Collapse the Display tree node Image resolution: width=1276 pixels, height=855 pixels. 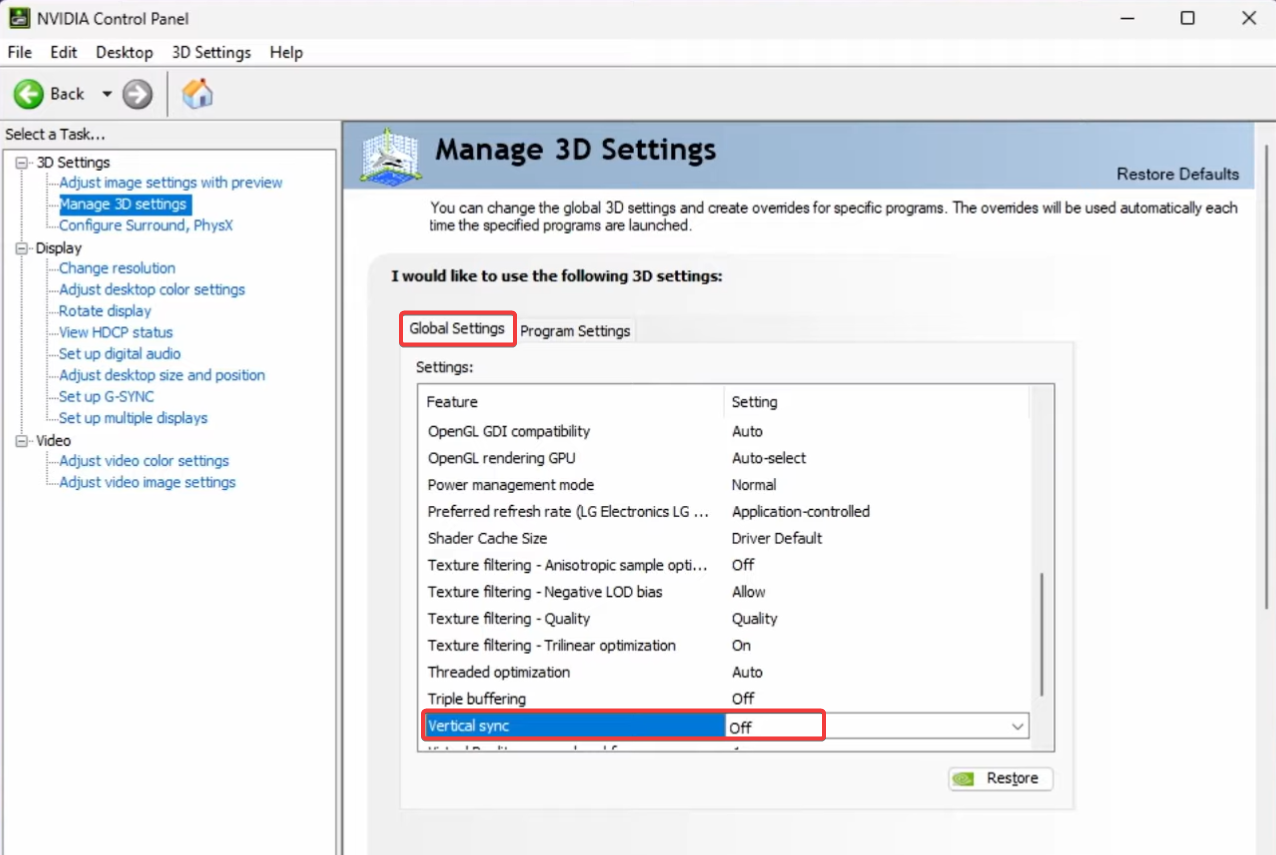click(x=23, y=248)
